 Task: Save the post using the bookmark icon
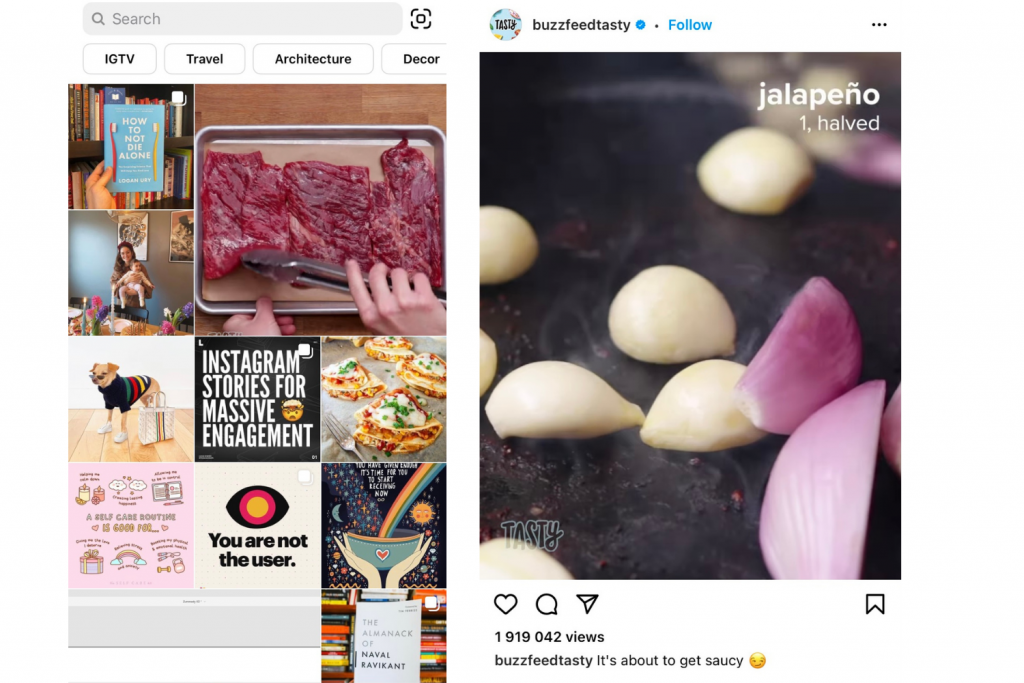tap(875, 604)
